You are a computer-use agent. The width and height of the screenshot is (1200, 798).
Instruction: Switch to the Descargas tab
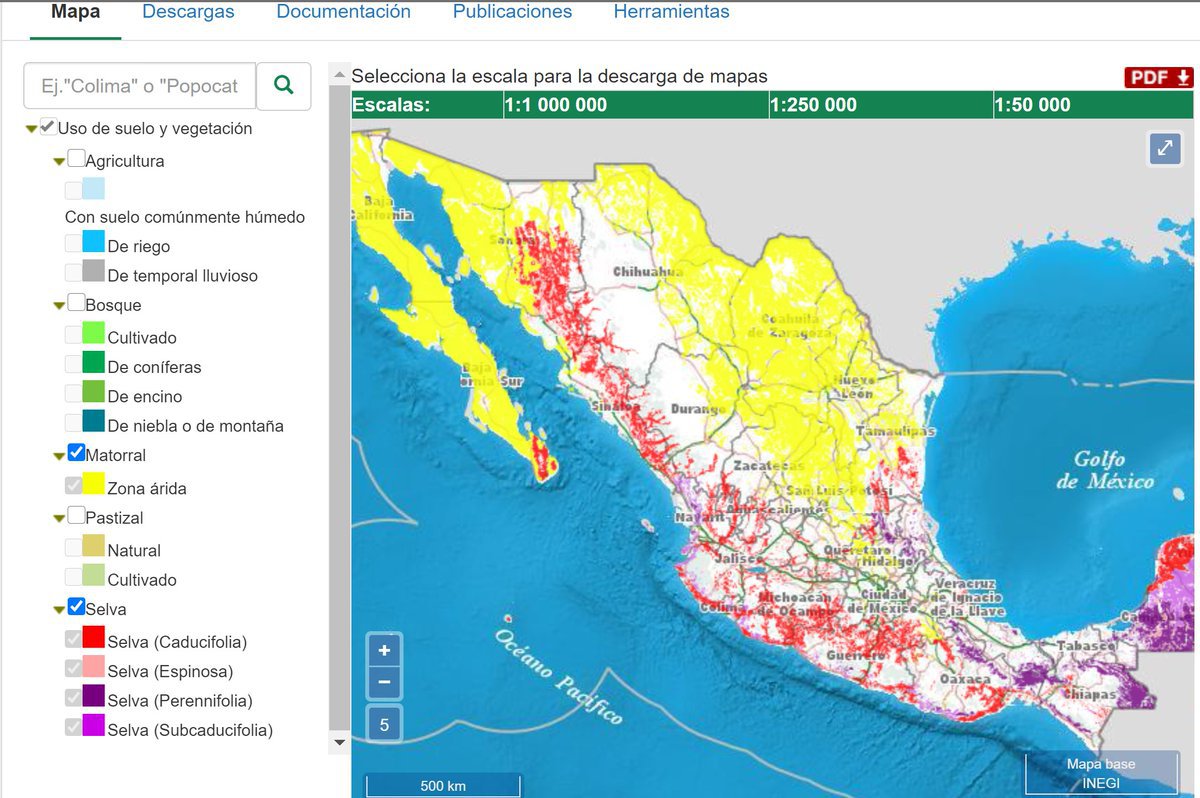pyautogui.click(x=188, y=13)
